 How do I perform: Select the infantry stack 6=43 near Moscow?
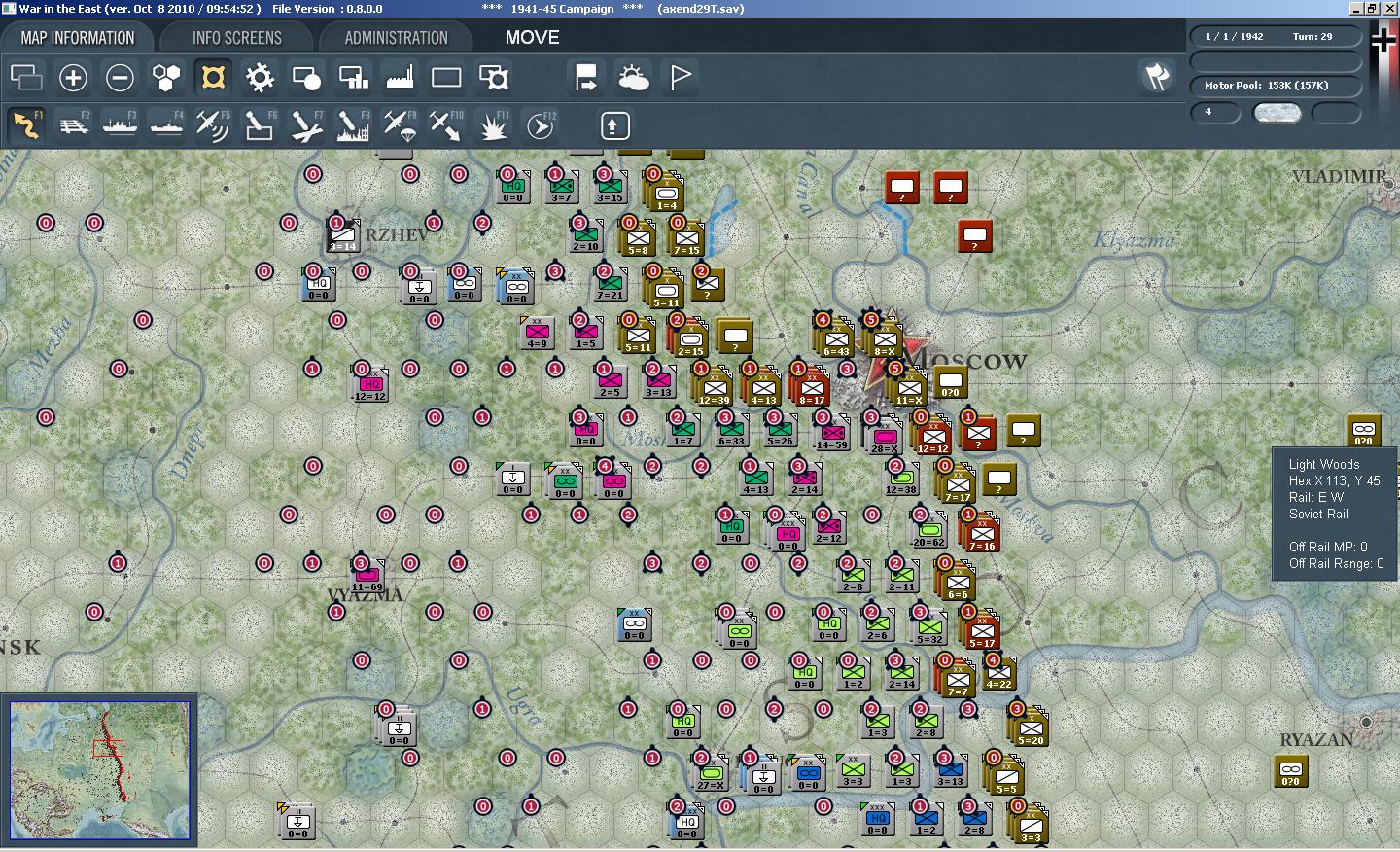tap(836, 339)
